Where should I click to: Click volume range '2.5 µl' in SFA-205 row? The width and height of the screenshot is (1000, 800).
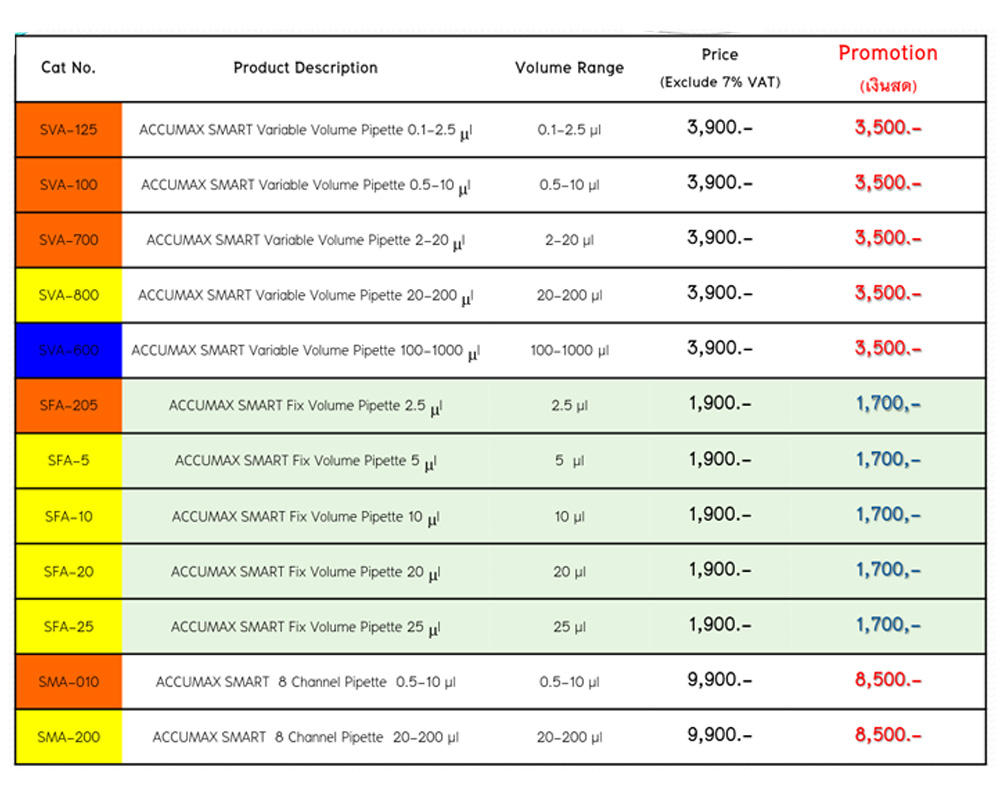(570, 406)
